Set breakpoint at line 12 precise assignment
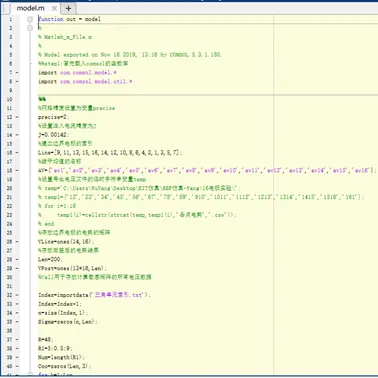This screenshot has width=378, height=378. pyautogui.click(x=17, y=117)
